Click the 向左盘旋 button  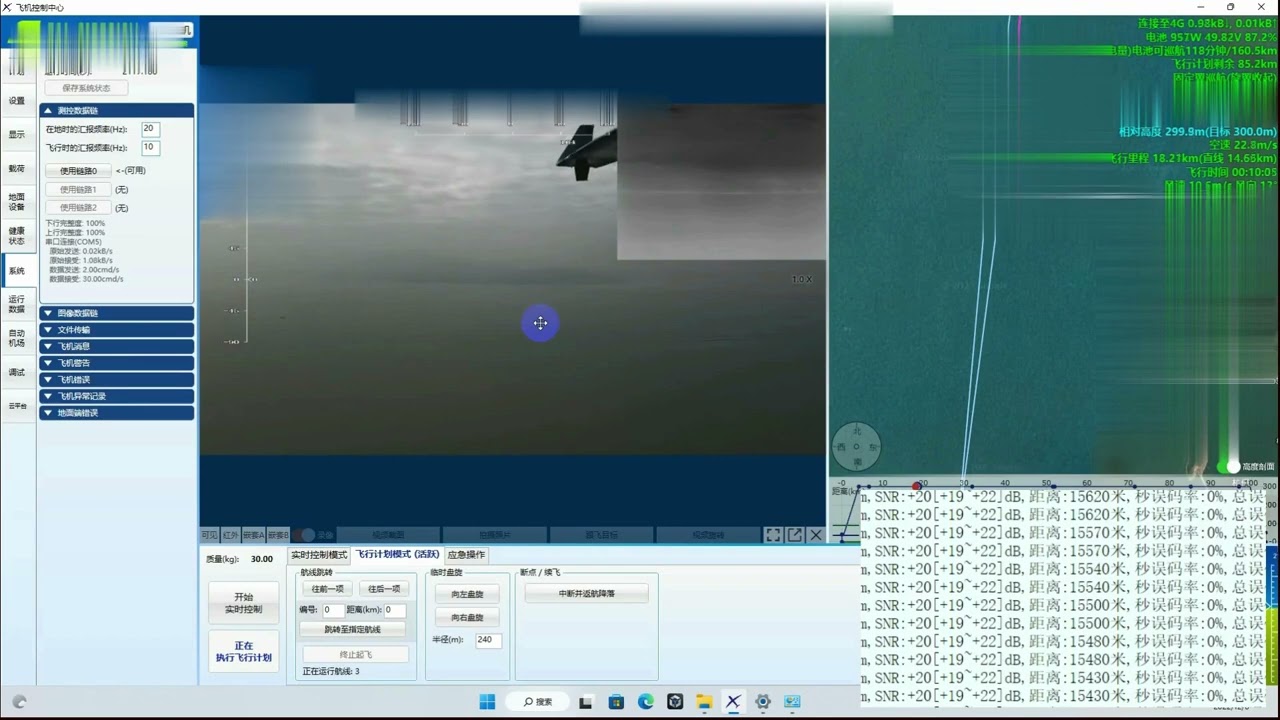pyautogui.click(x=467, y=594)
